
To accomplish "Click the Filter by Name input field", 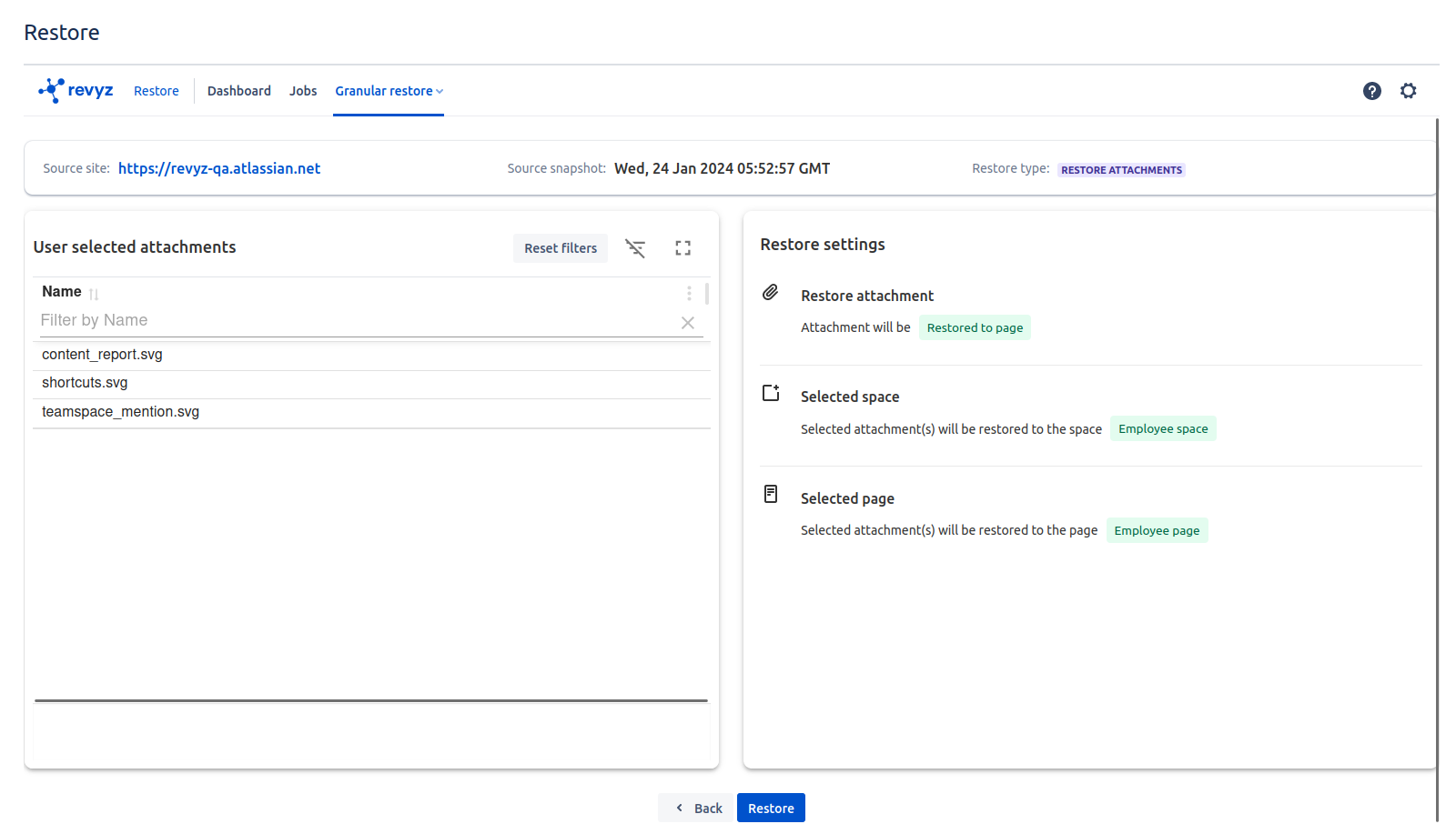I will click(355, 321).
